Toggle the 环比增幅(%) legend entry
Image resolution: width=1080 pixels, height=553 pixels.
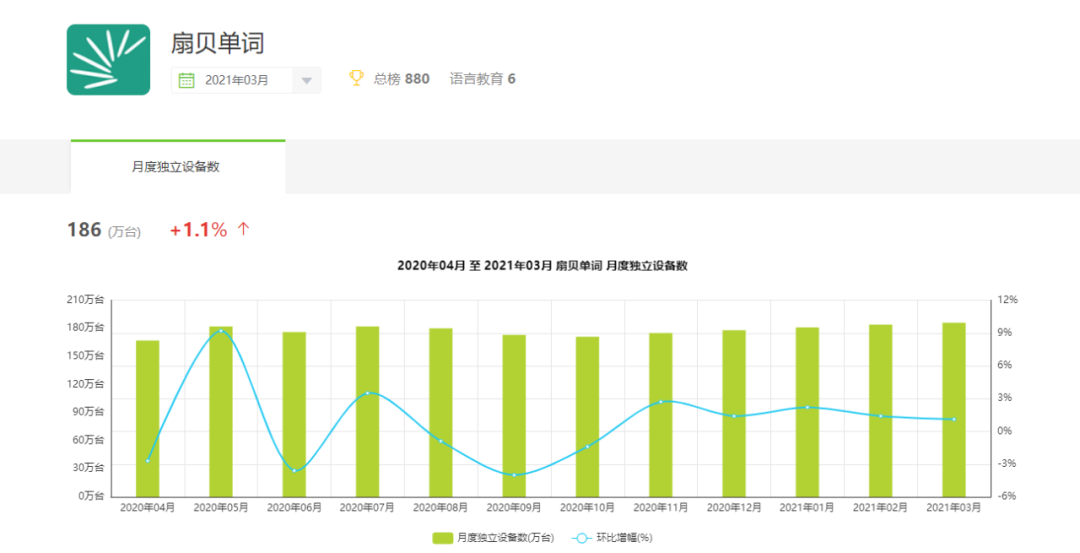pos(612,538)
